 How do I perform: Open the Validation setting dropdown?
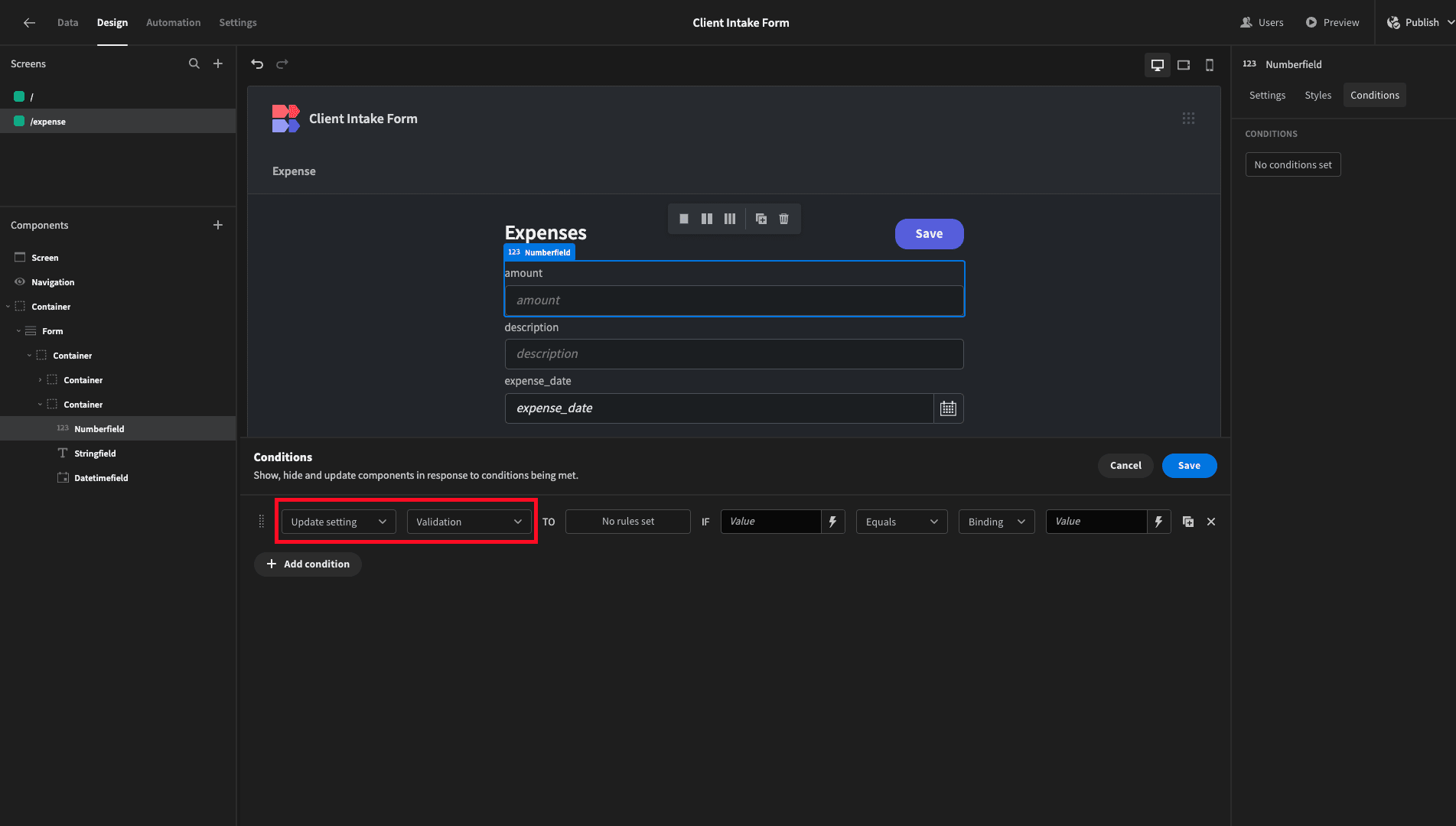[x=469, y=522]
